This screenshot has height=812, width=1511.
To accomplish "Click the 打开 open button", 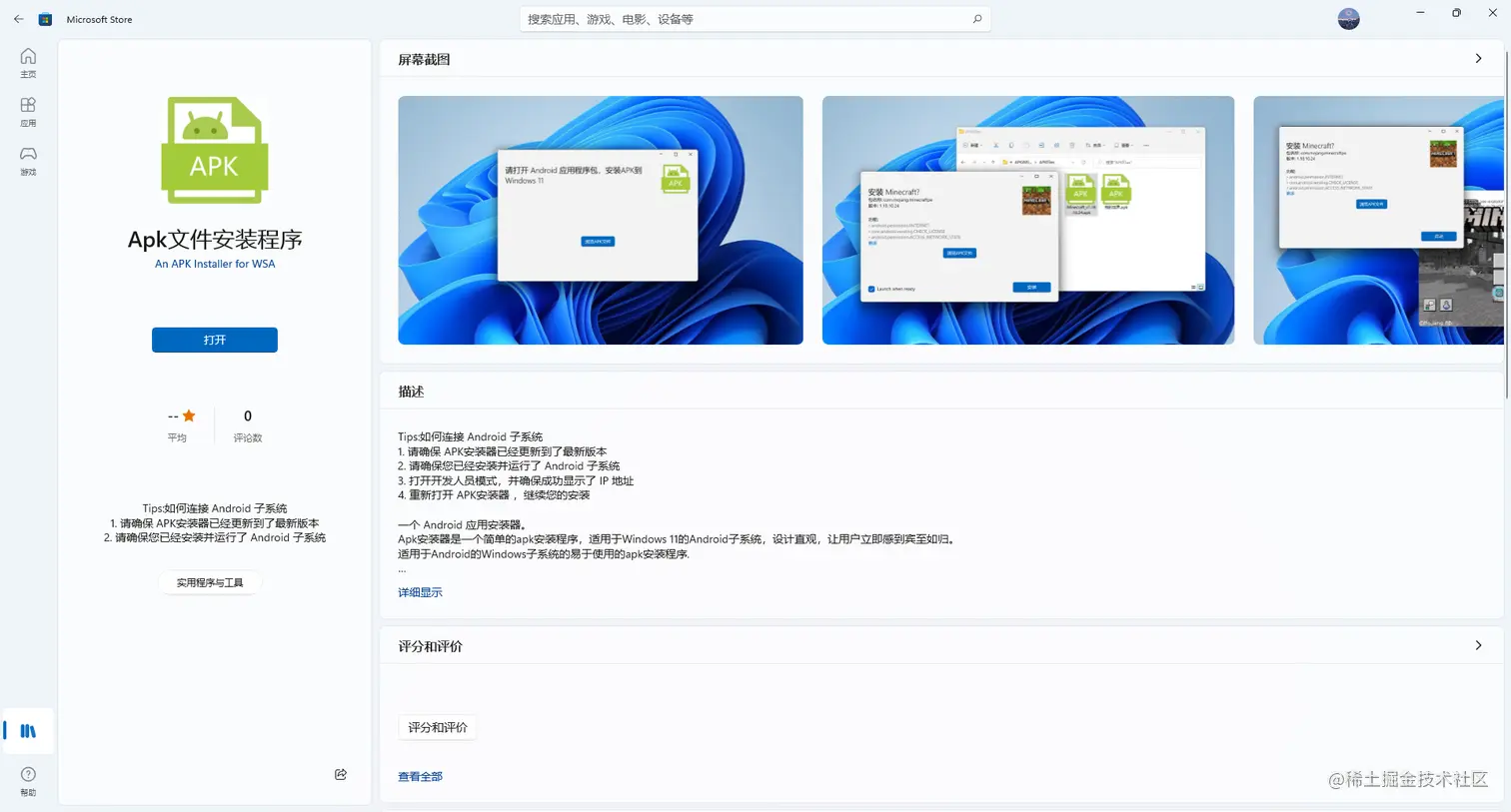I will tap(215, 340).
